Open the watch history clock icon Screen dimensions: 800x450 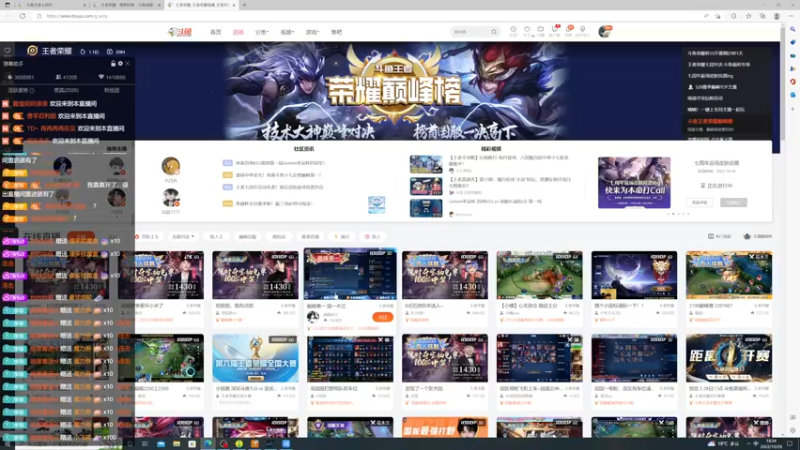[x=513, y=30]
